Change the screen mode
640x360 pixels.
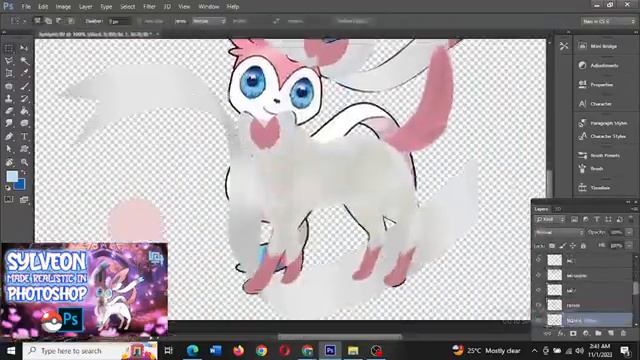[x=24, y=200]
